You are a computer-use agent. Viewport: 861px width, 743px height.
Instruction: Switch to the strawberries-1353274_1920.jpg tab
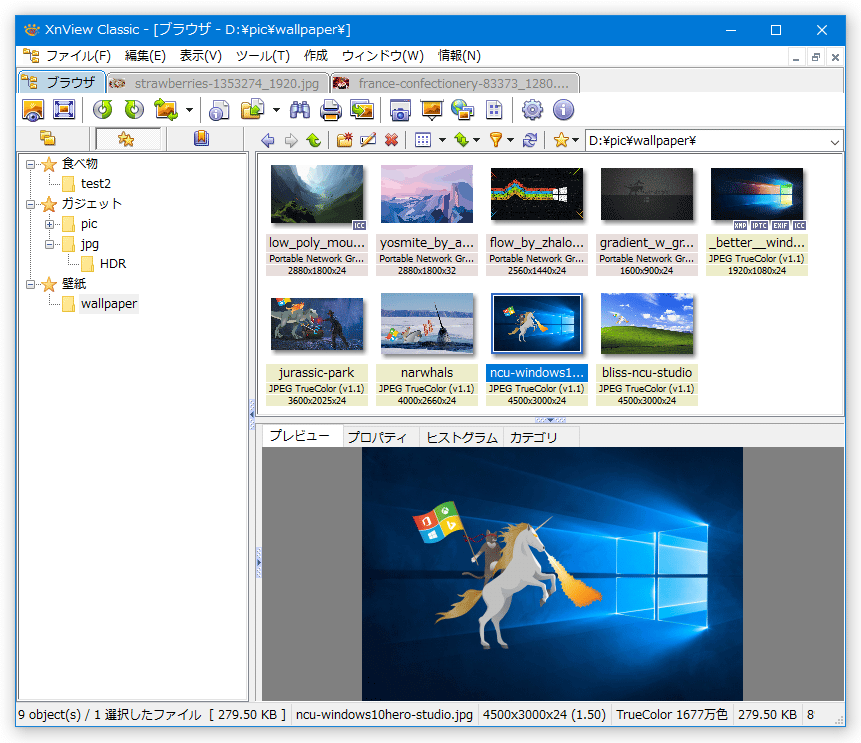pos(218,83)
